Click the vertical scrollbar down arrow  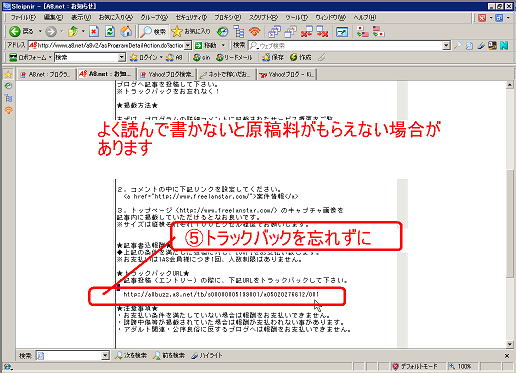pyautogui.click(x=509, y=344)
